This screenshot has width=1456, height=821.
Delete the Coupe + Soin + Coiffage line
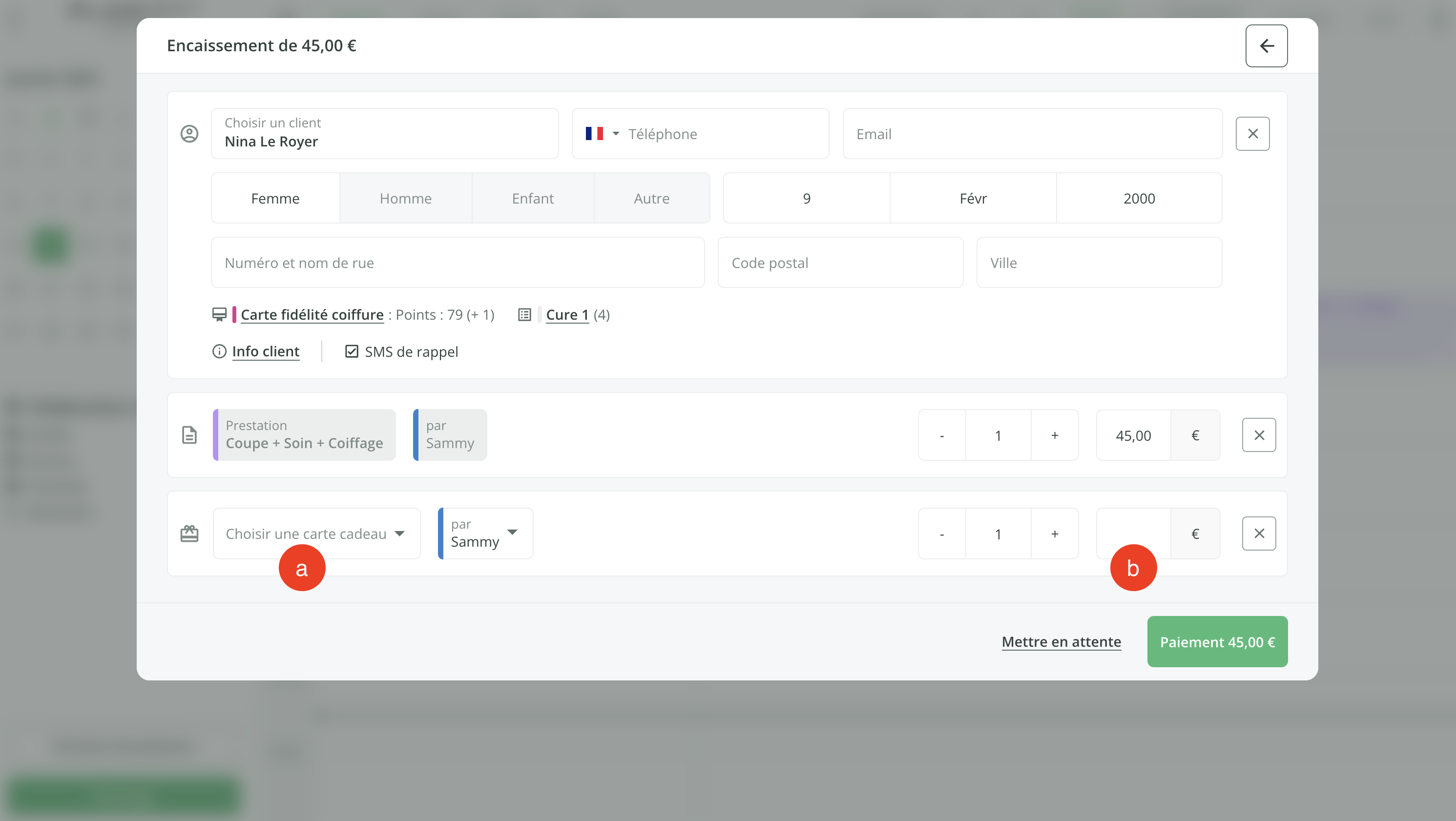tap(1259, 435)
